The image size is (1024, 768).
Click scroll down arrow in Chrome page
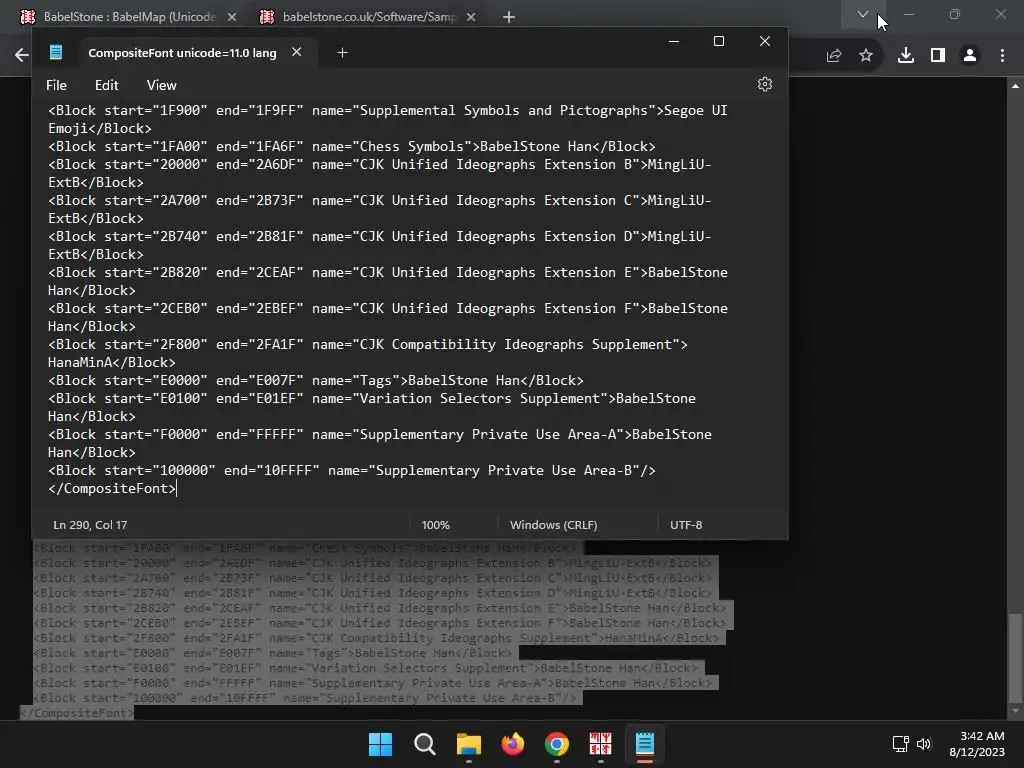[1015, 711]
